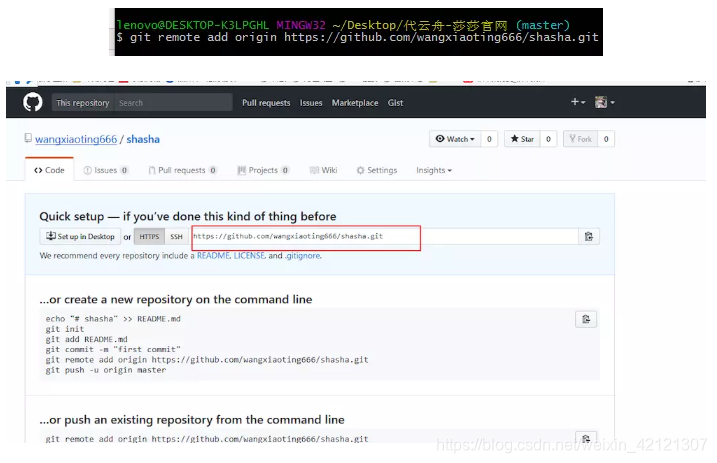This screenshot has width=717, height=463.
Task: Open the Projects tab
Action: (x=263, y=170)
